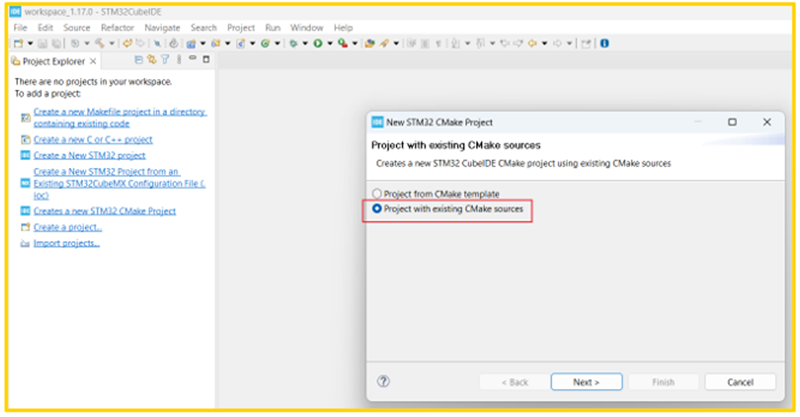Open the Build hammer dropdown arrow
This screenshot has width=800, height=417.
112,43
